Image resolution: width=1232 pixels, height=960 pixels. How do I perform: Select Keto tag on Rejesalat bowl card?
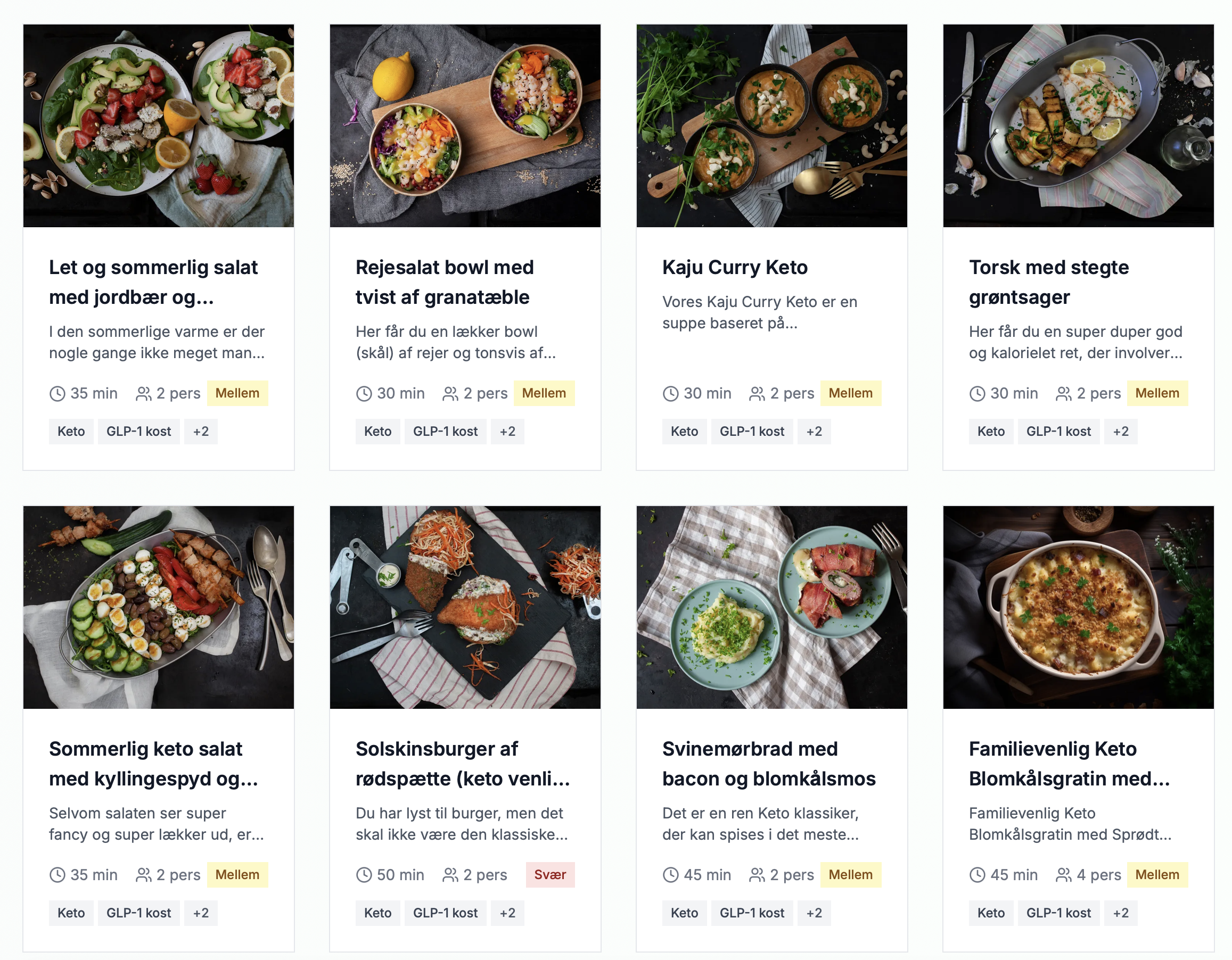pos(377,432)
